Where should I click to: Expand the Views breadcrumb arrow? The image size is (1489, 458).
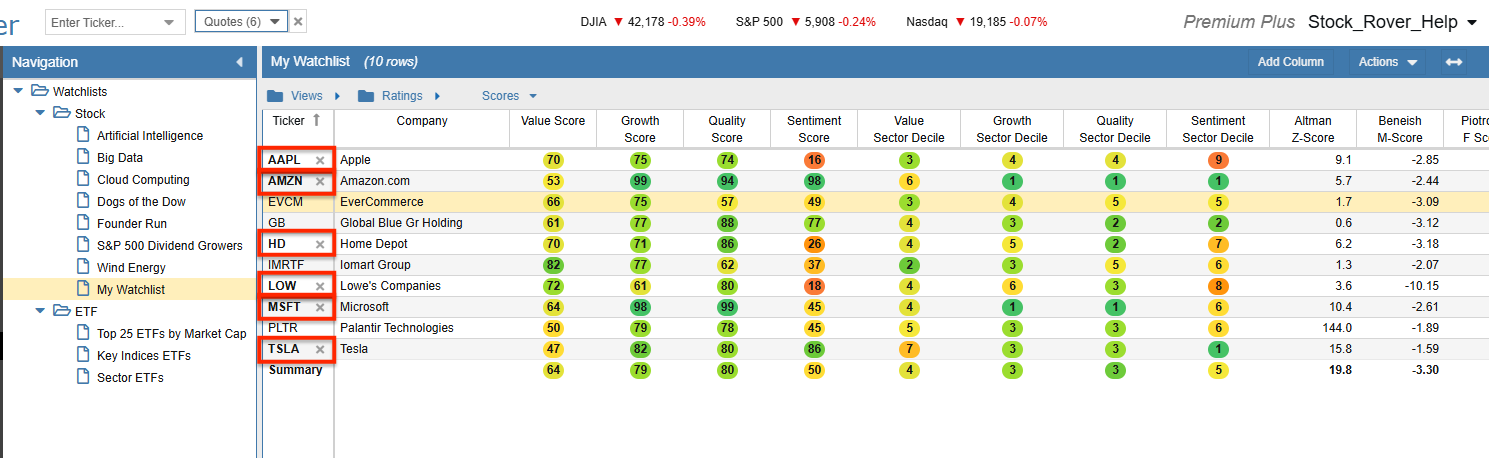338,96
